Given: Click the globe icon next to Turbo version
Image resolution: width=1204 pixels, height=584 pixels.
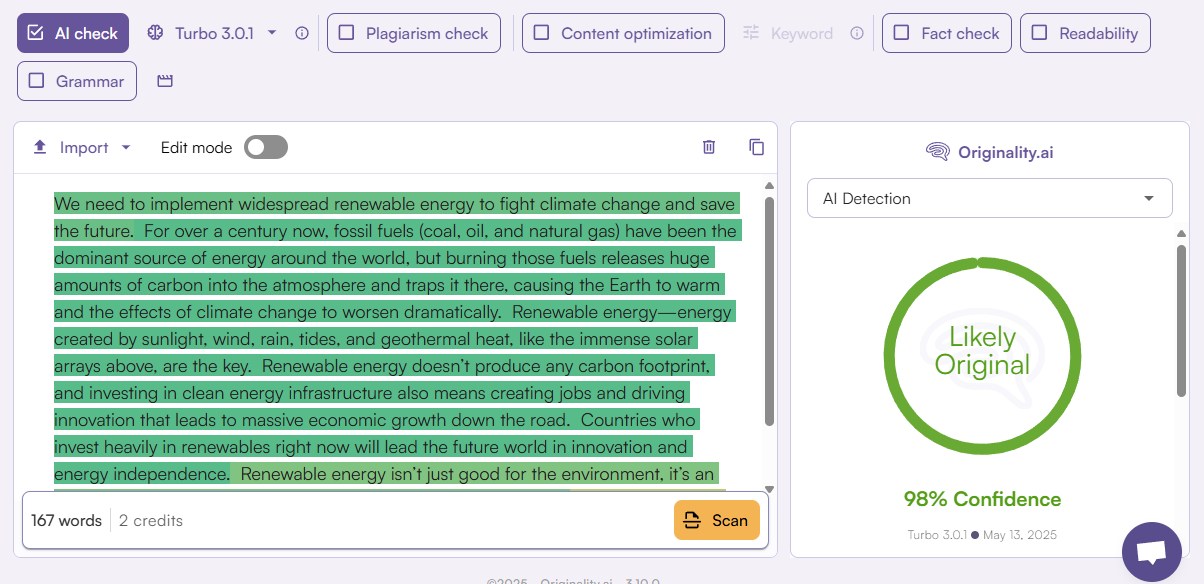Looking at the screenshot, I should pos(156,32).
